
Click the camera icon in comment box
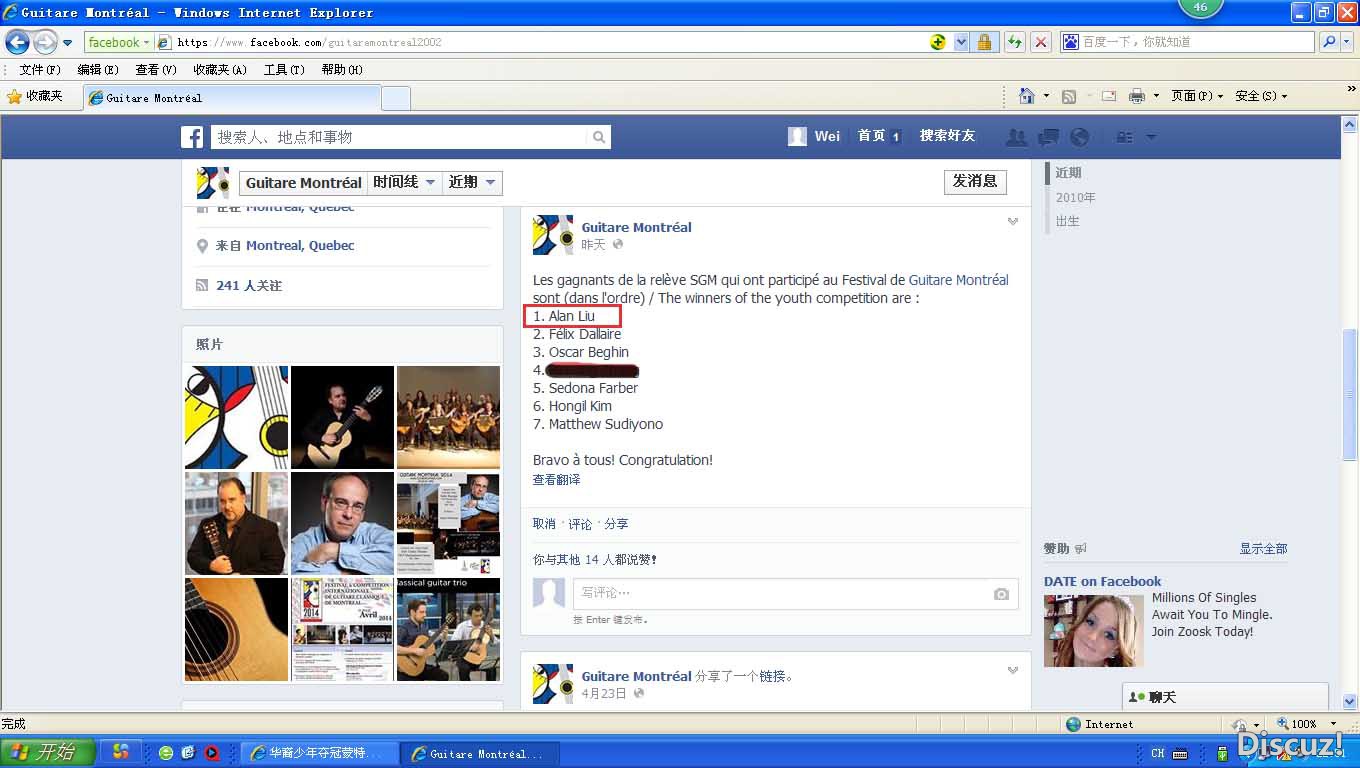1001,594
